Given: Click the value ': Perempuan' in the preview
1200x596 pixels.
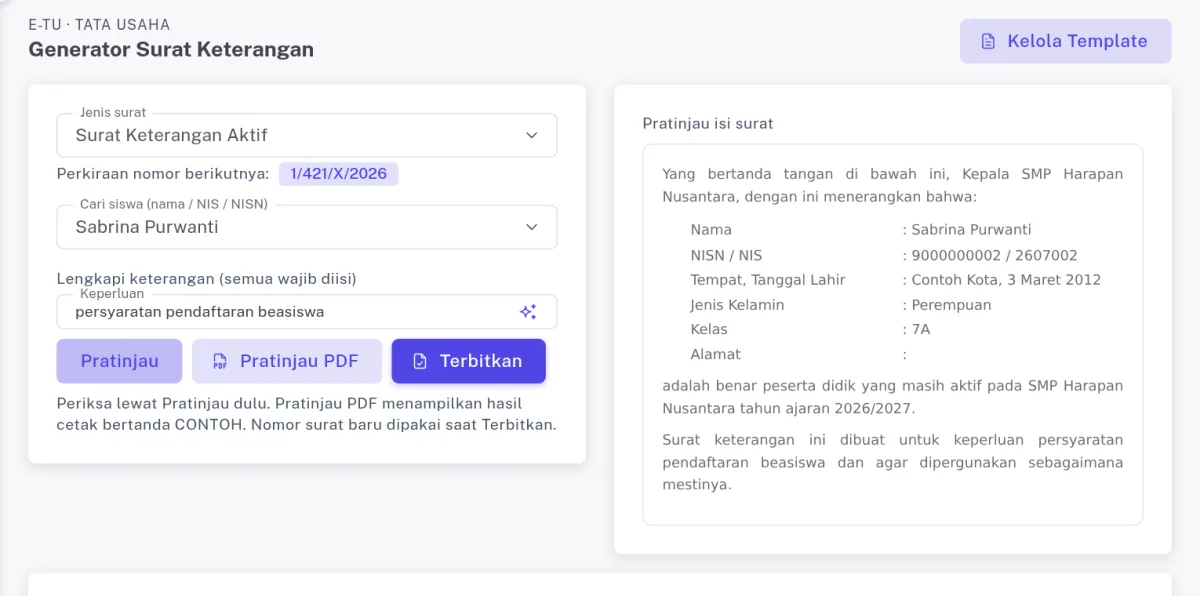Looking at the screenshot, I should [x=947, y=305].
